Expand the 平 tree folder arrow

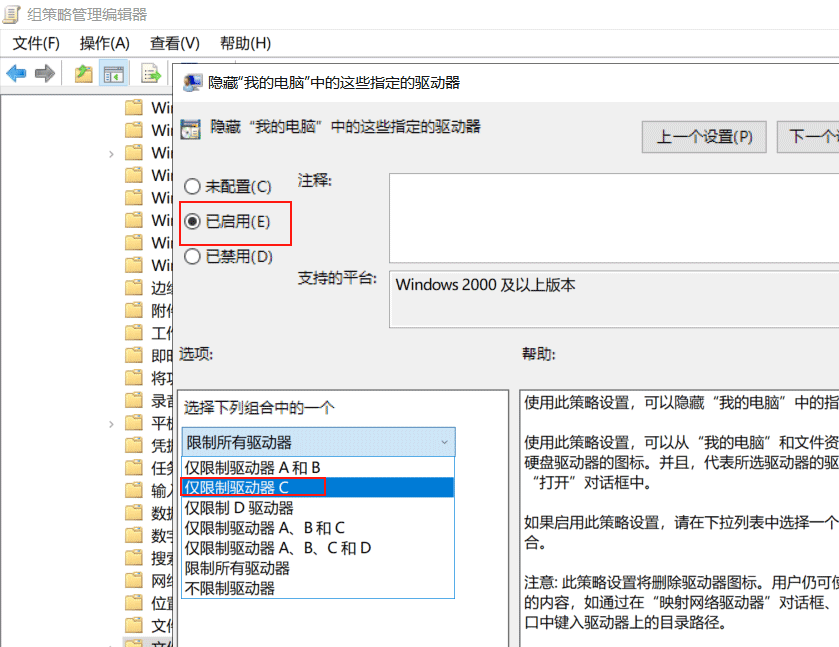click(x=111, y=424)
